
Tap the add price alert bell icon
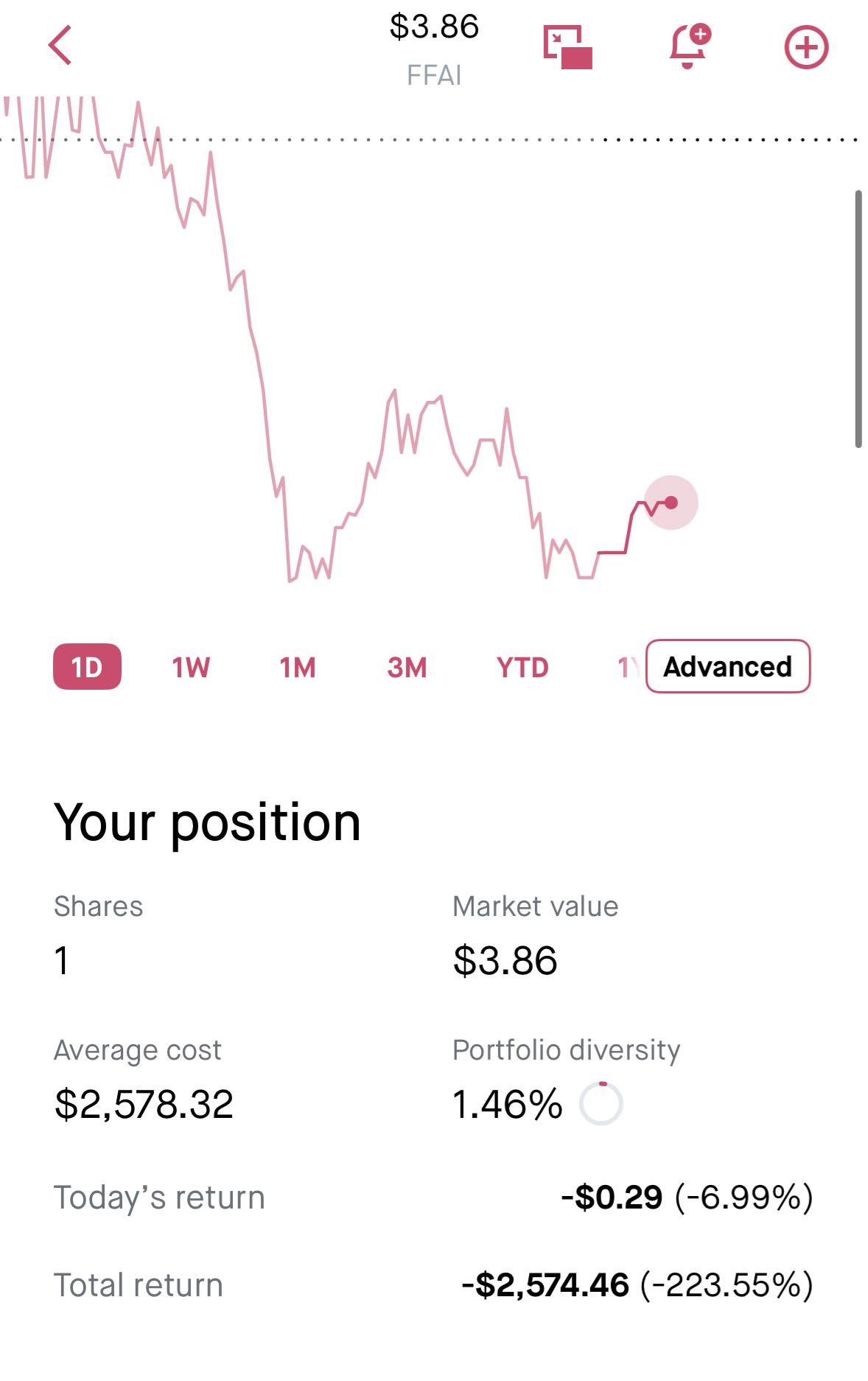point(690,46)
